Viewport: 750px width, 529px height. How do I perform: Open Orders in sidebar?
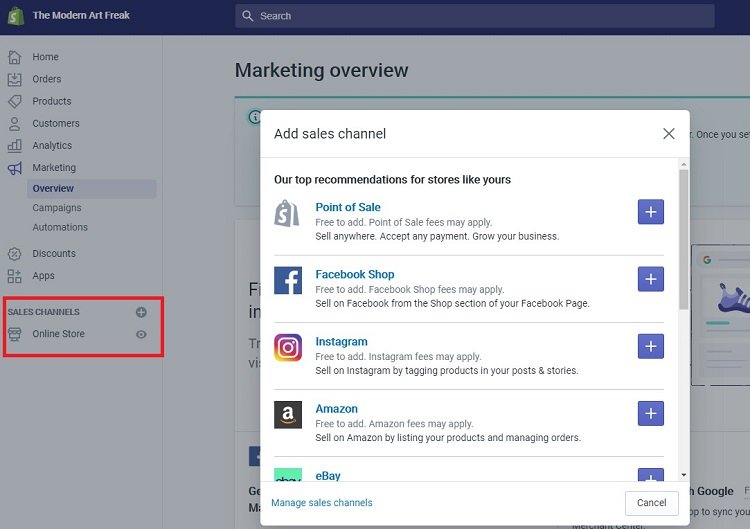(x=46, y=79)
